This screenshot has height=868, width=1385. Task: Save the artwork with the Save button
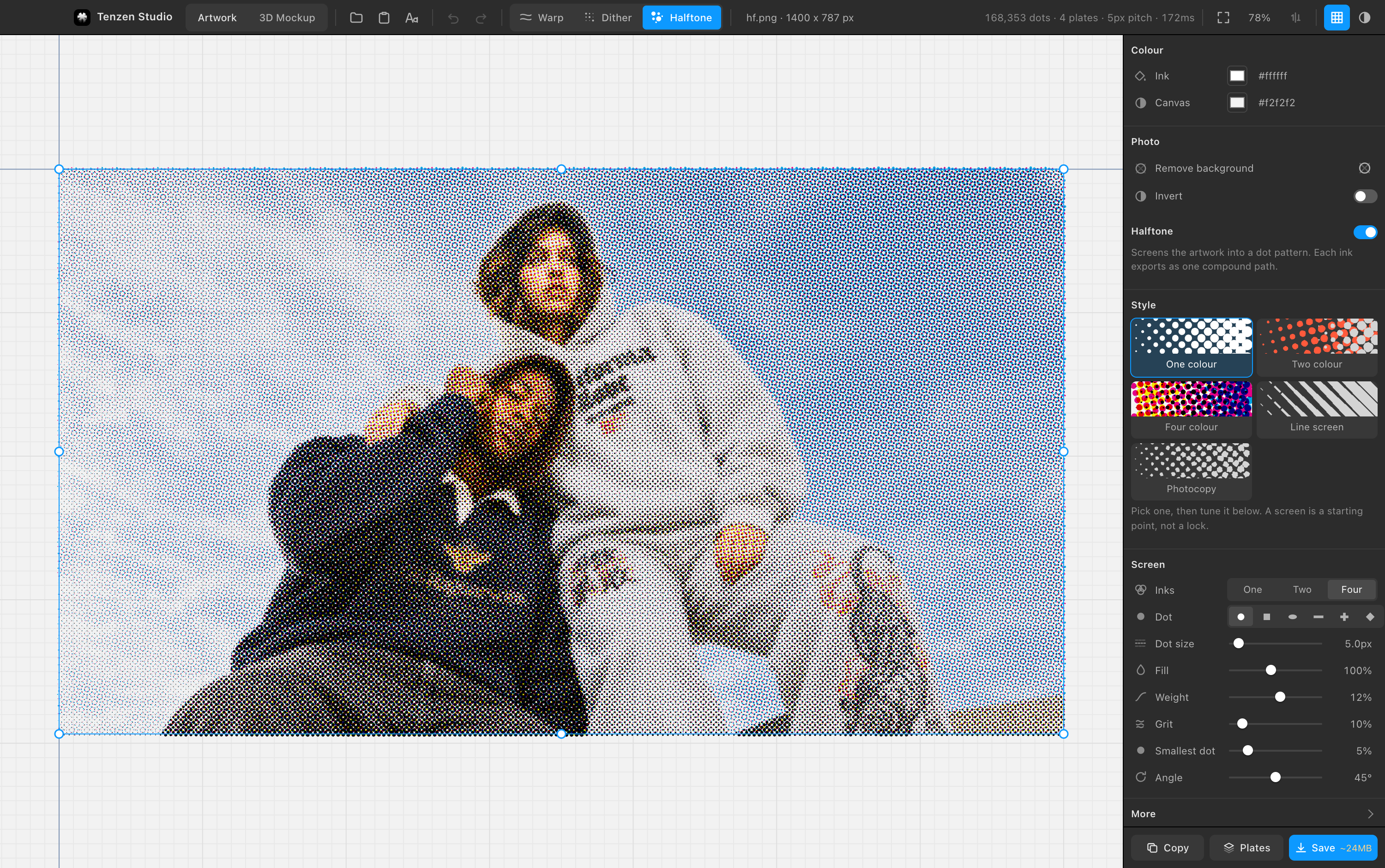coord(1333,848)
